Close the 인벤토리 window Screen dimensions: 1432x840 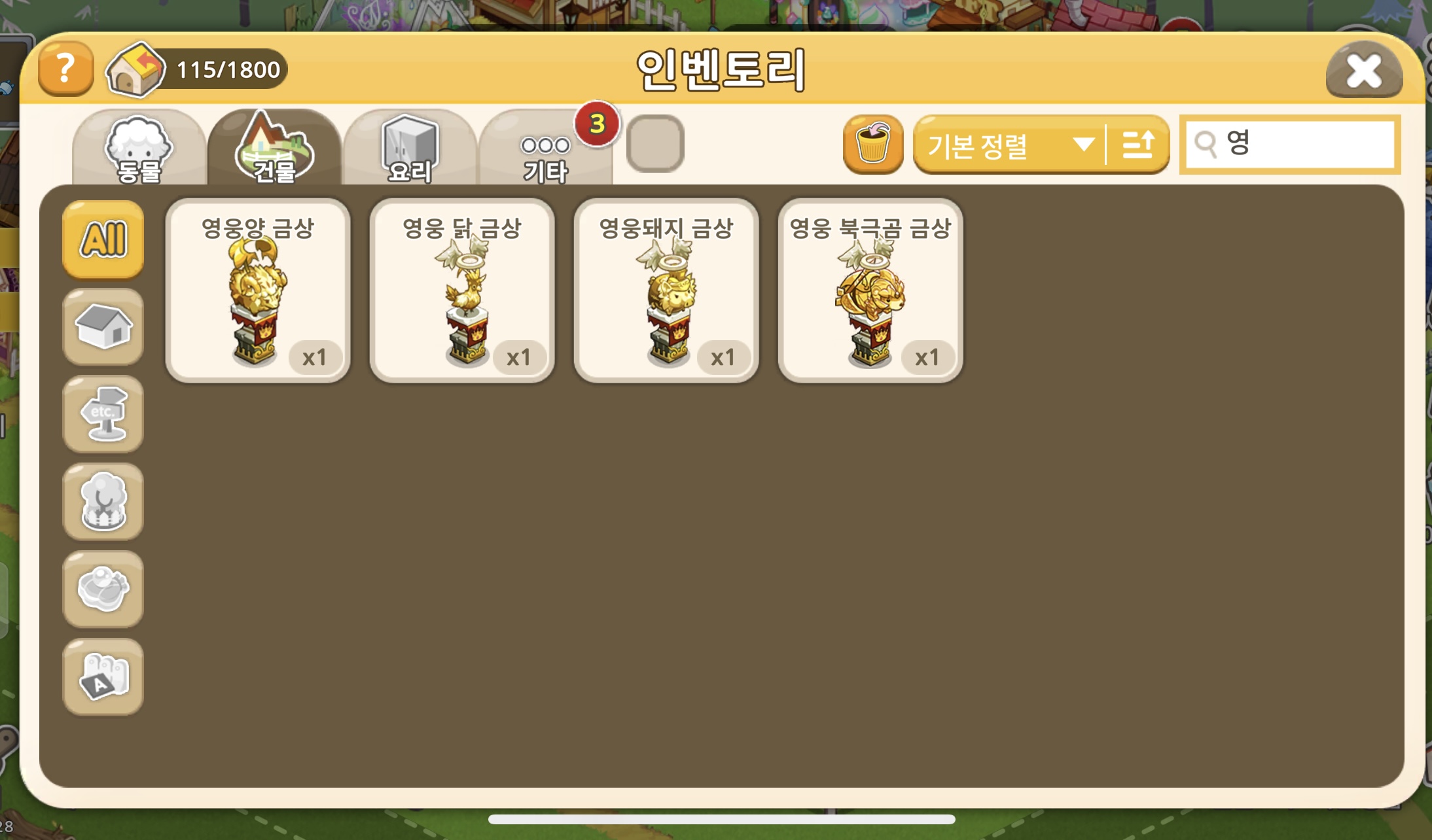click(1364, 70)
